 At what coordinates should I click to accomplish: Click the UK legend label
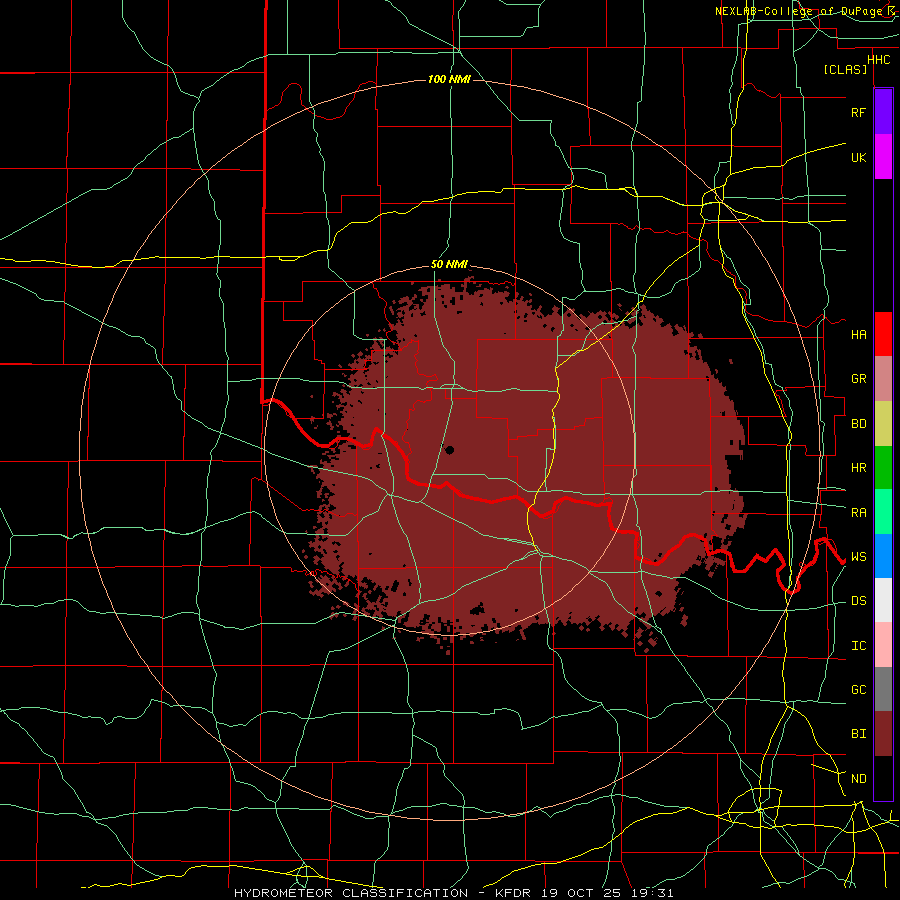[x=858, y=157]
